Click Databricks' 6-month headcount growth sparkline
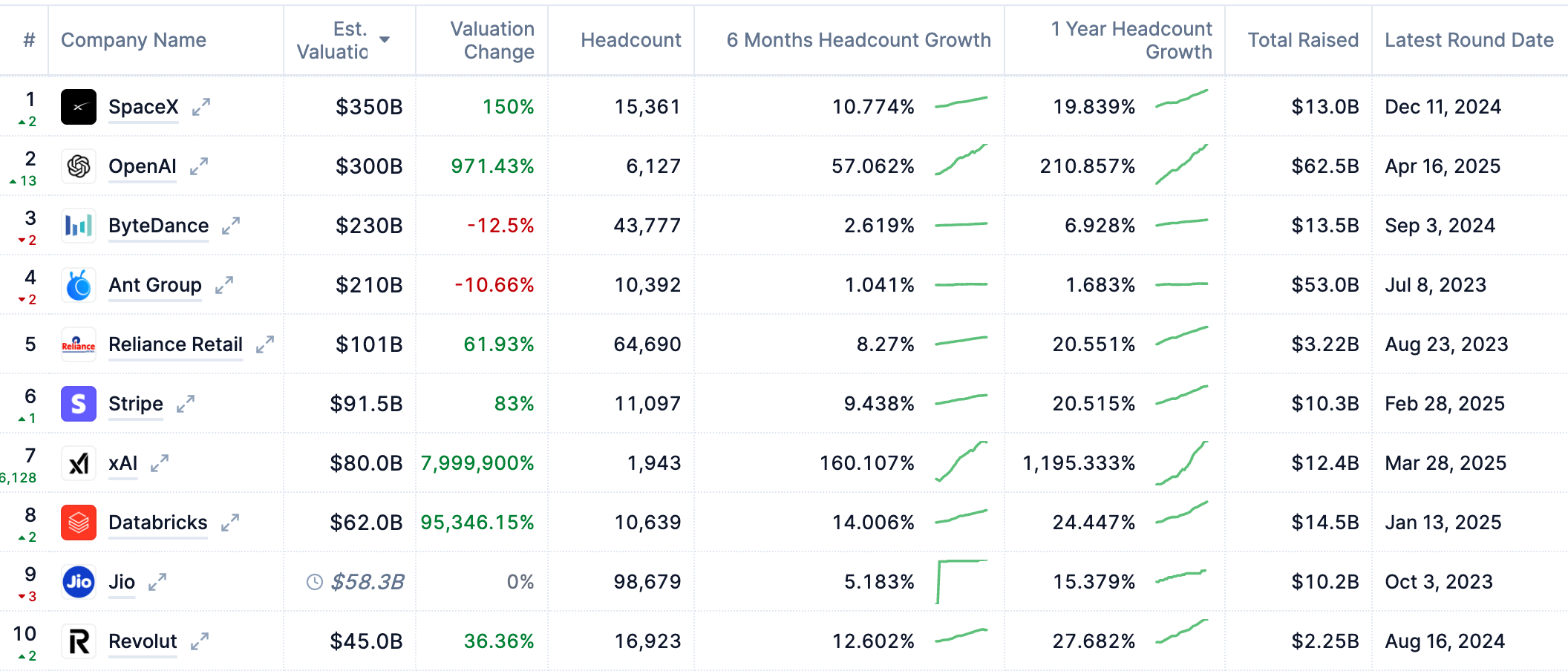 [x=961, y=516]
